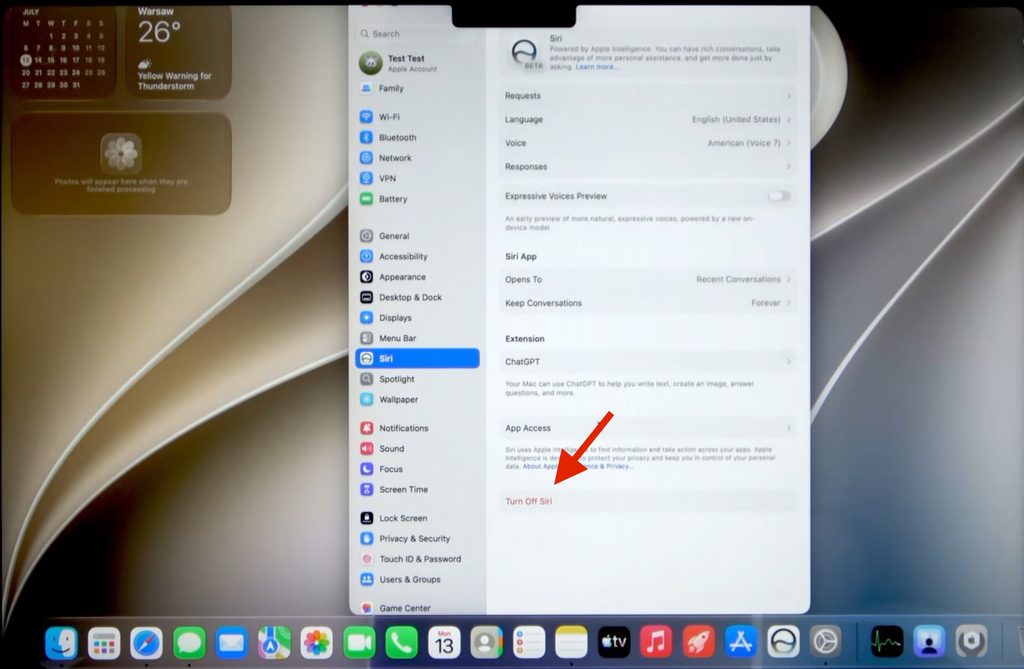1024x669 pixels.
Task: Launch Messages from the Dock
Action: 189,644
